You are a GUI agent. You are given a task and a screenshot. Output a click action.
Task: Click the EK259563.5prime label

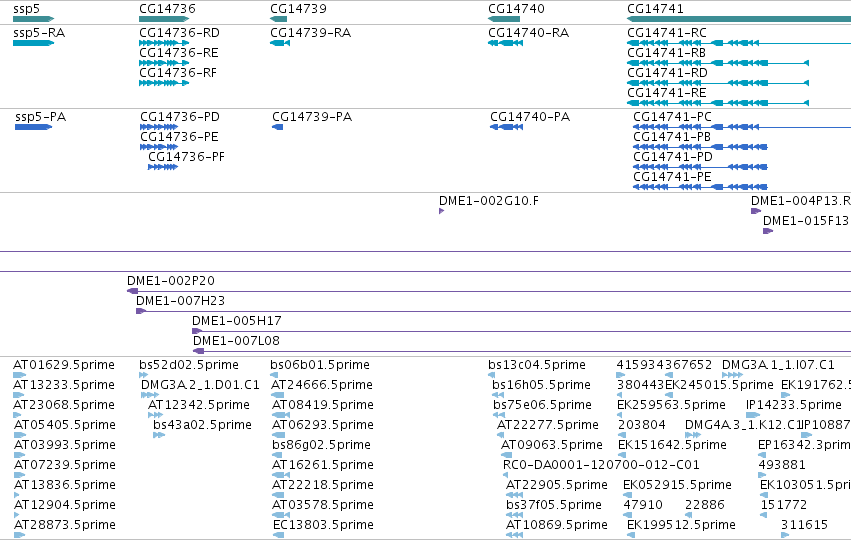671,405
